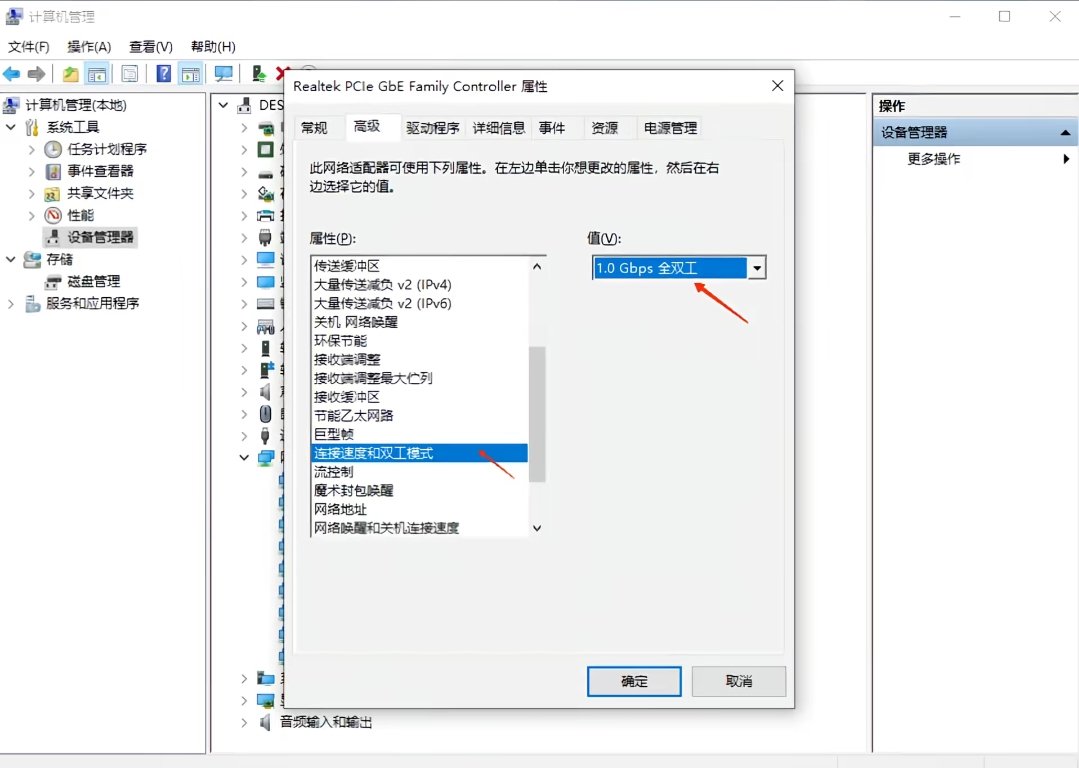This screenshot has height=768, width=1079.
Task: Scan for hardware changes via monitor icon
Action: [224, 74]
